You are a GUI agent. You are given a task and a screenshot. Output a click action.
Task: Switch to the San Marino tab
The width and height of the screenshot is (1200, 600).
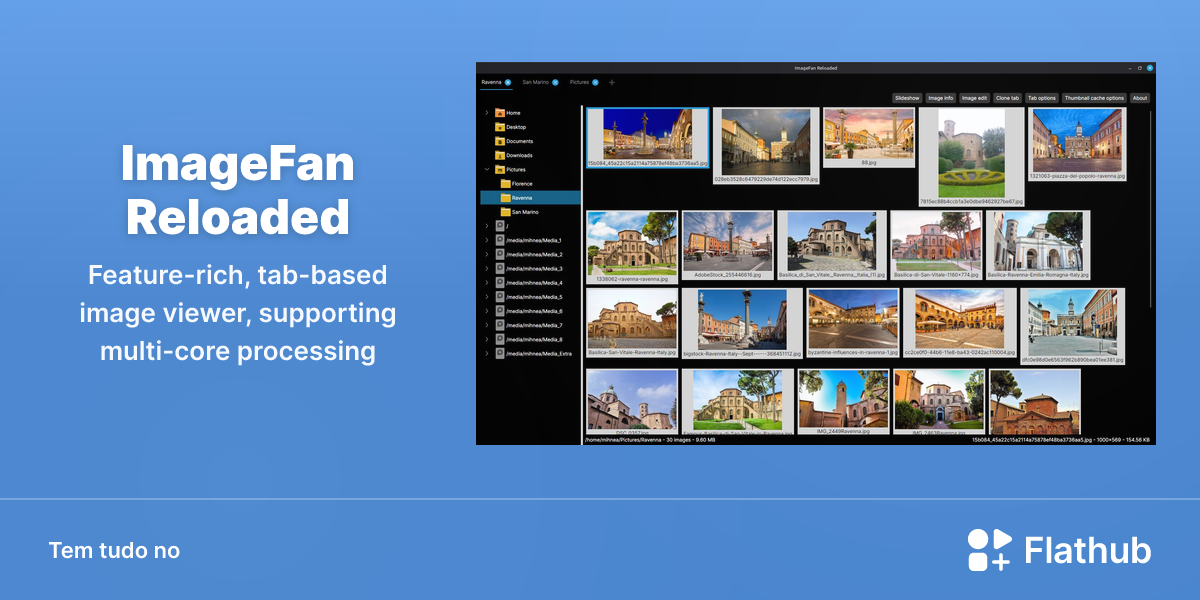[x=535, y=82]
